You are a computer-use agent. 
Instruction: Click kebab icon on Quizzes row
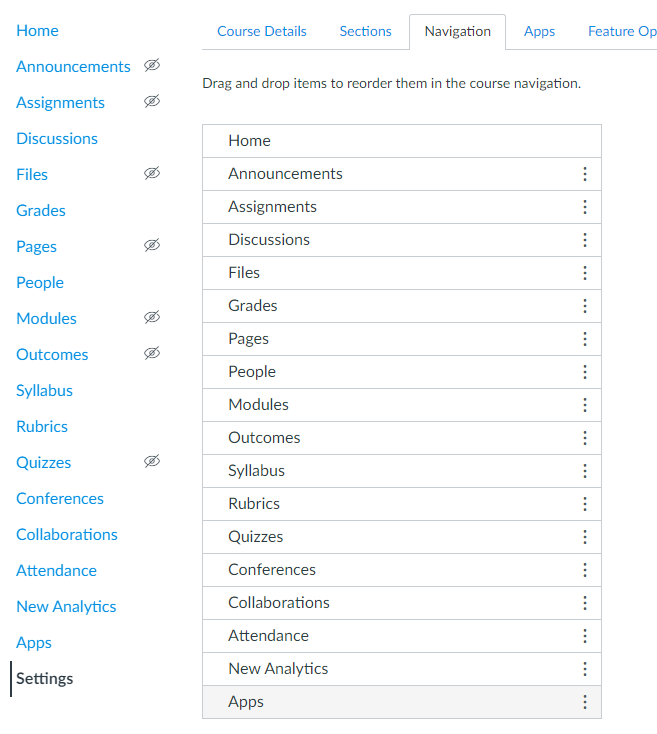coord(585,537)
